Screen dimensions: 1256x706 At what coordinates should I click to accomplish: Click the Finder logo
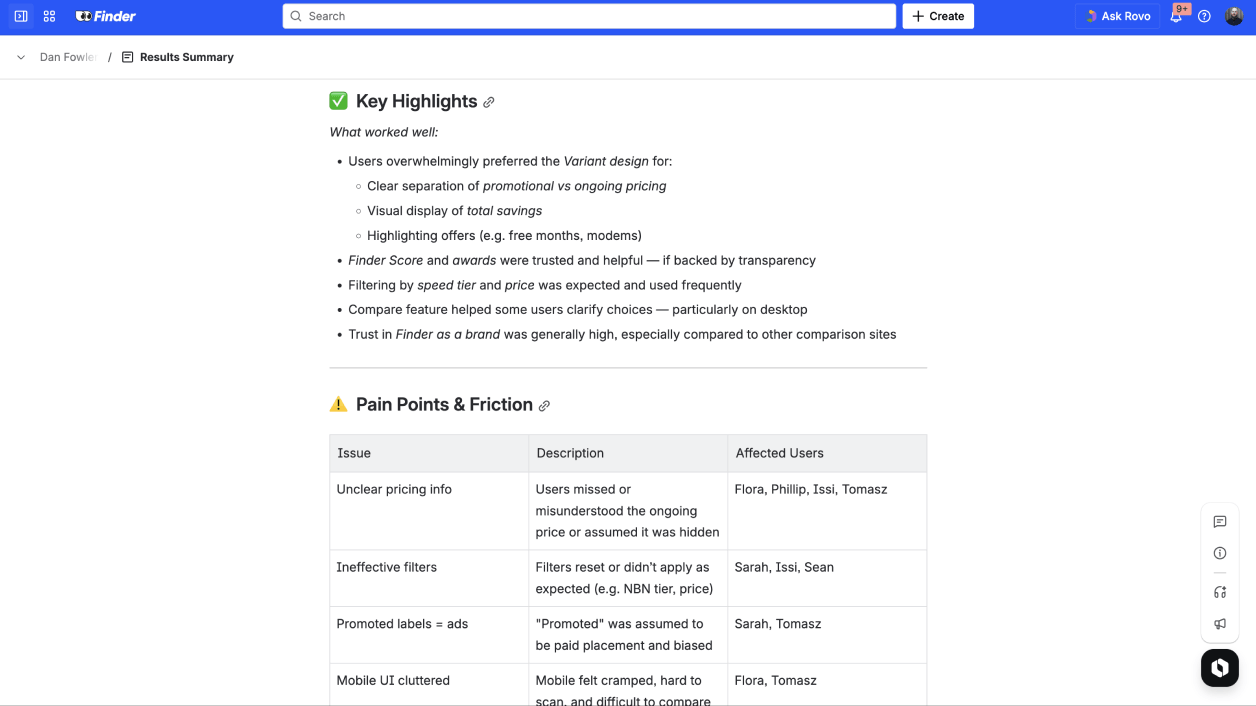point(106,16)
